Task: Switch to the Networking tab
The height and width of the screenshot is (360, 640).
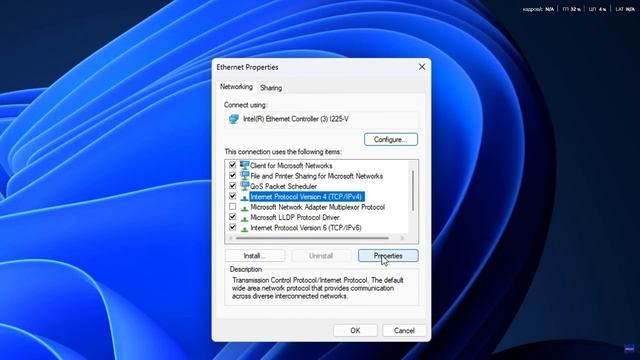Action: point(236,87)
